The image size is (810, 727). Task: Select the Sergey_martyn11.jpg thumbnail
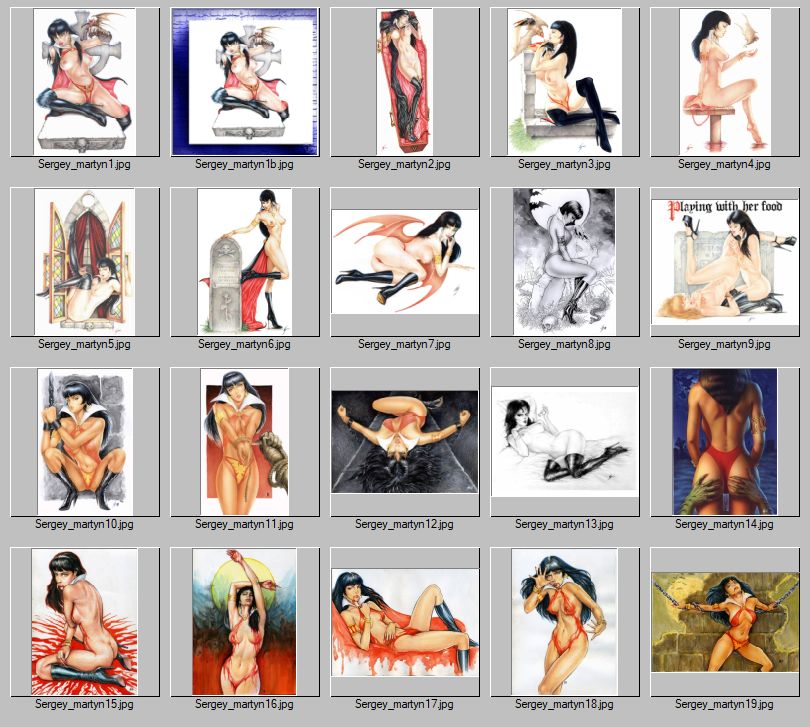(245, 442)
